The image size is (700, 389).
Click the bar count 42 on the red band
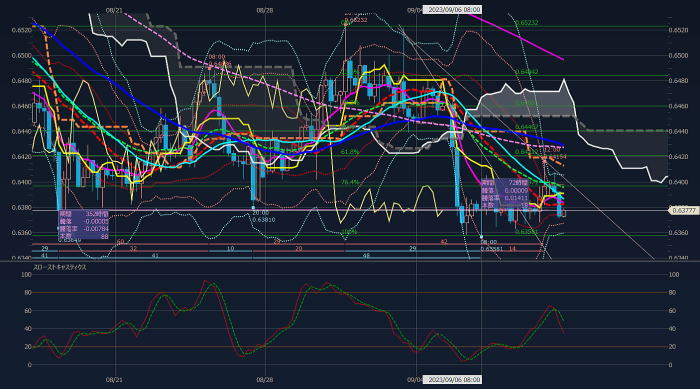pos(444,242)
